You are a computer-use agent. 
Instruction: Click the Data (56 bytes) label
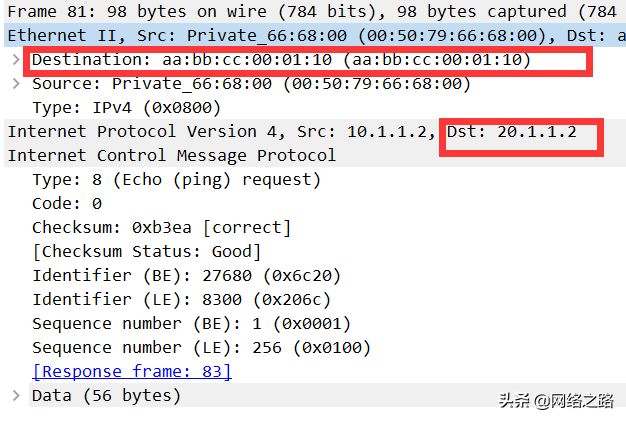click(x=107, y=395)
